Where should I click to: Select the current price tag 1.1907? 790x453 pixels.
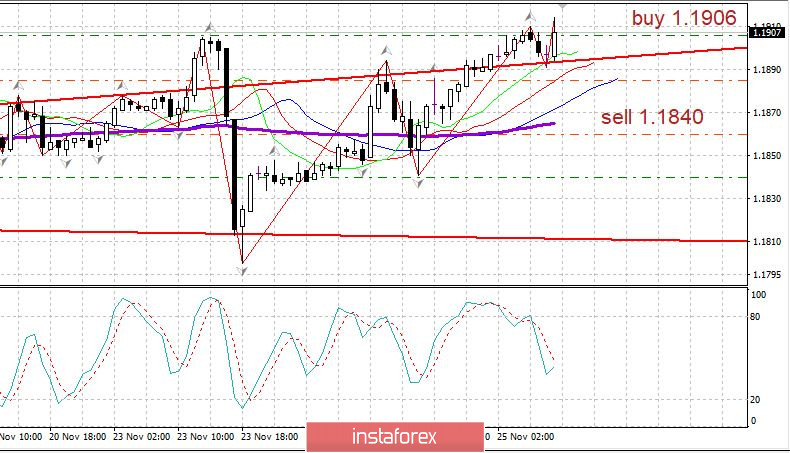[767, 33]
